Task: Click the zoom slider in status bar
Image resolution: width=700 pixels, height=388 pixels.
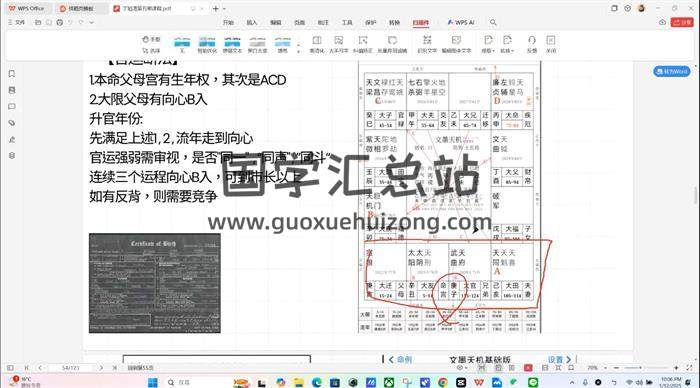Action: coord(646,368)
